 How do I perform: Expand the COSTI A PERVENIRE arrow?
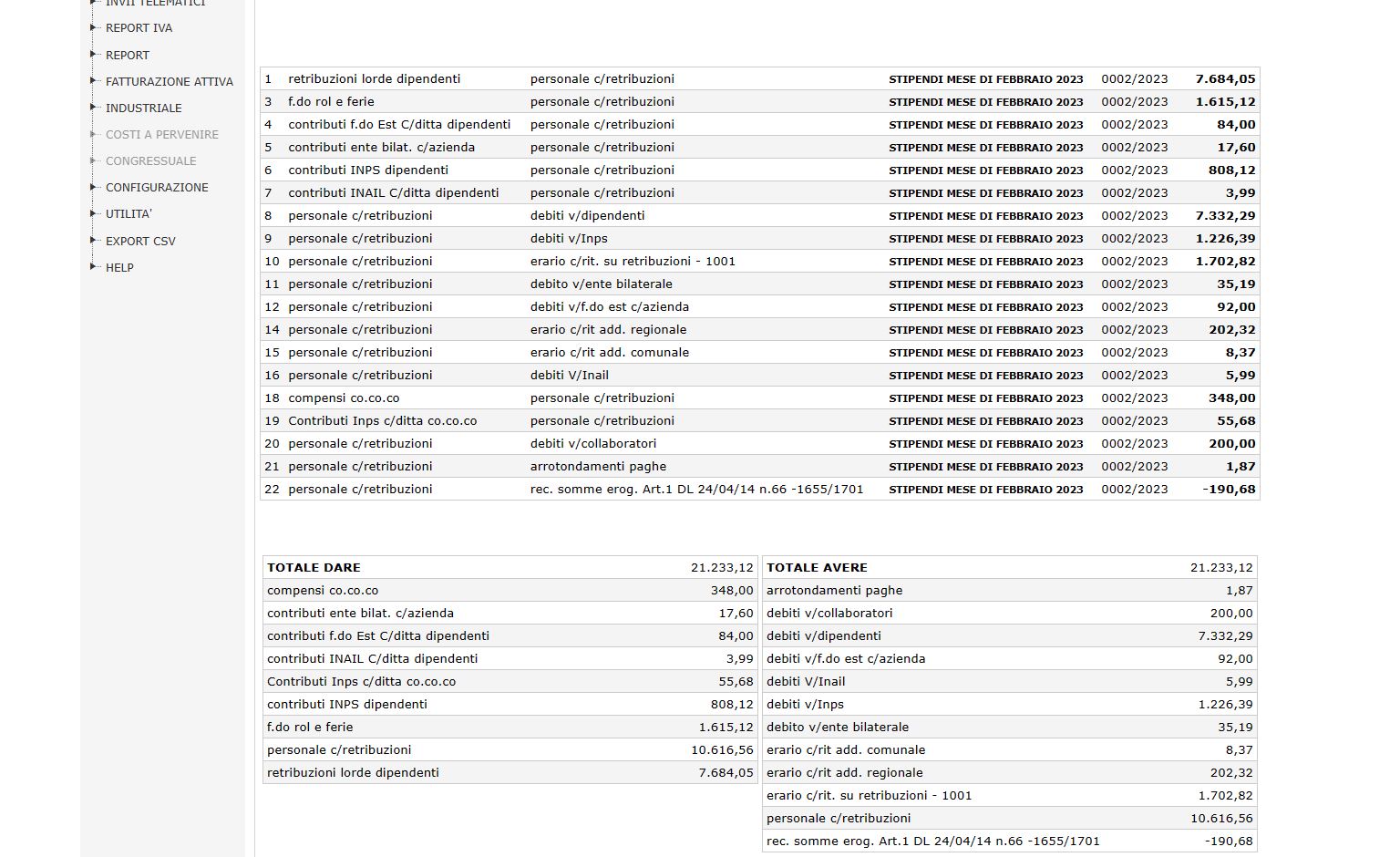pos(93,133)
